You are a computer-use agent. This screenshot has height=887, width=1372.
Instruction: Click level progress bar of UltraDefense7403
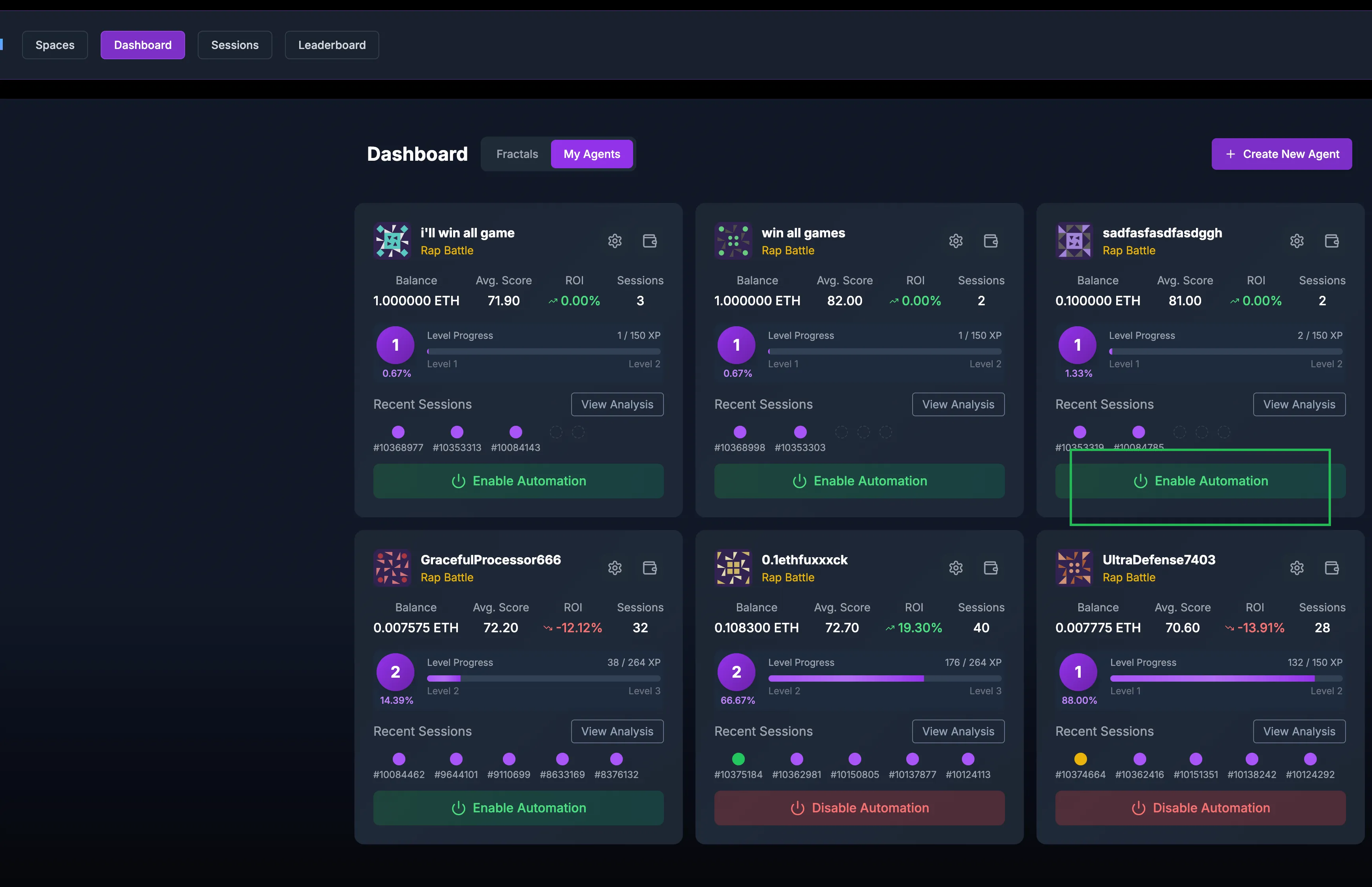(1226, 678)
